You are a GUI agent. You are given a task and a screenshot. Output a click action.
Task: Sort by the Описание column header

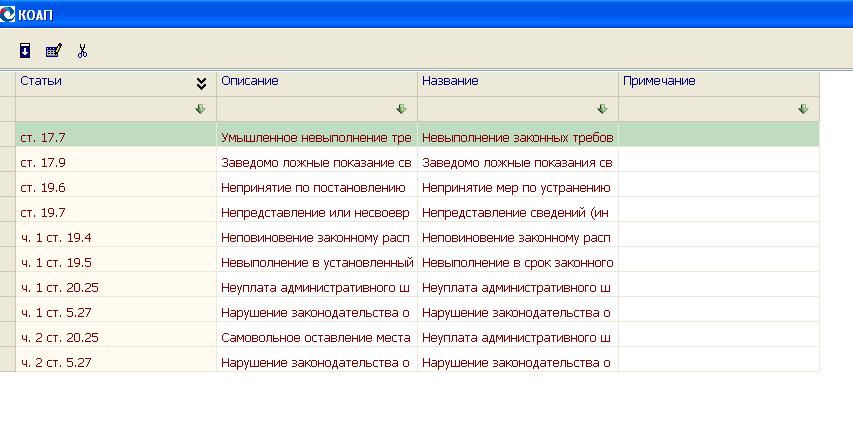(317, 84)
